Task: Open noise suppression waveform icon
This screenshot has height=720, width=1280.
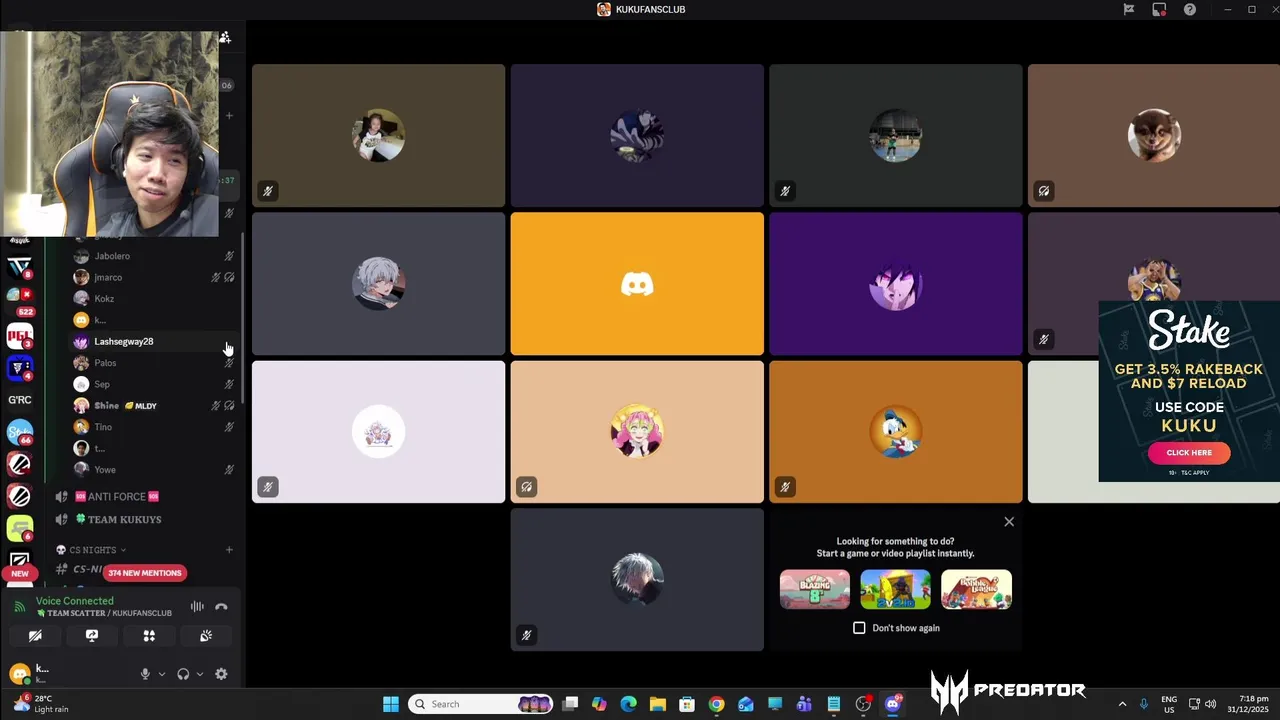Action: (x=197, y=607)
